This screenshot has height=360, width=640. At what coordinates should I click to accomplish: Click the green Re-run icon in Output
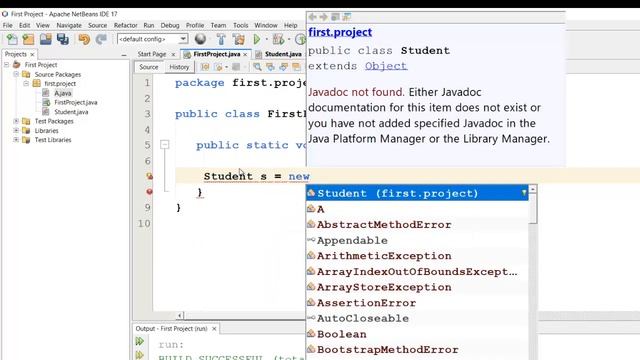tap(140, 341)
